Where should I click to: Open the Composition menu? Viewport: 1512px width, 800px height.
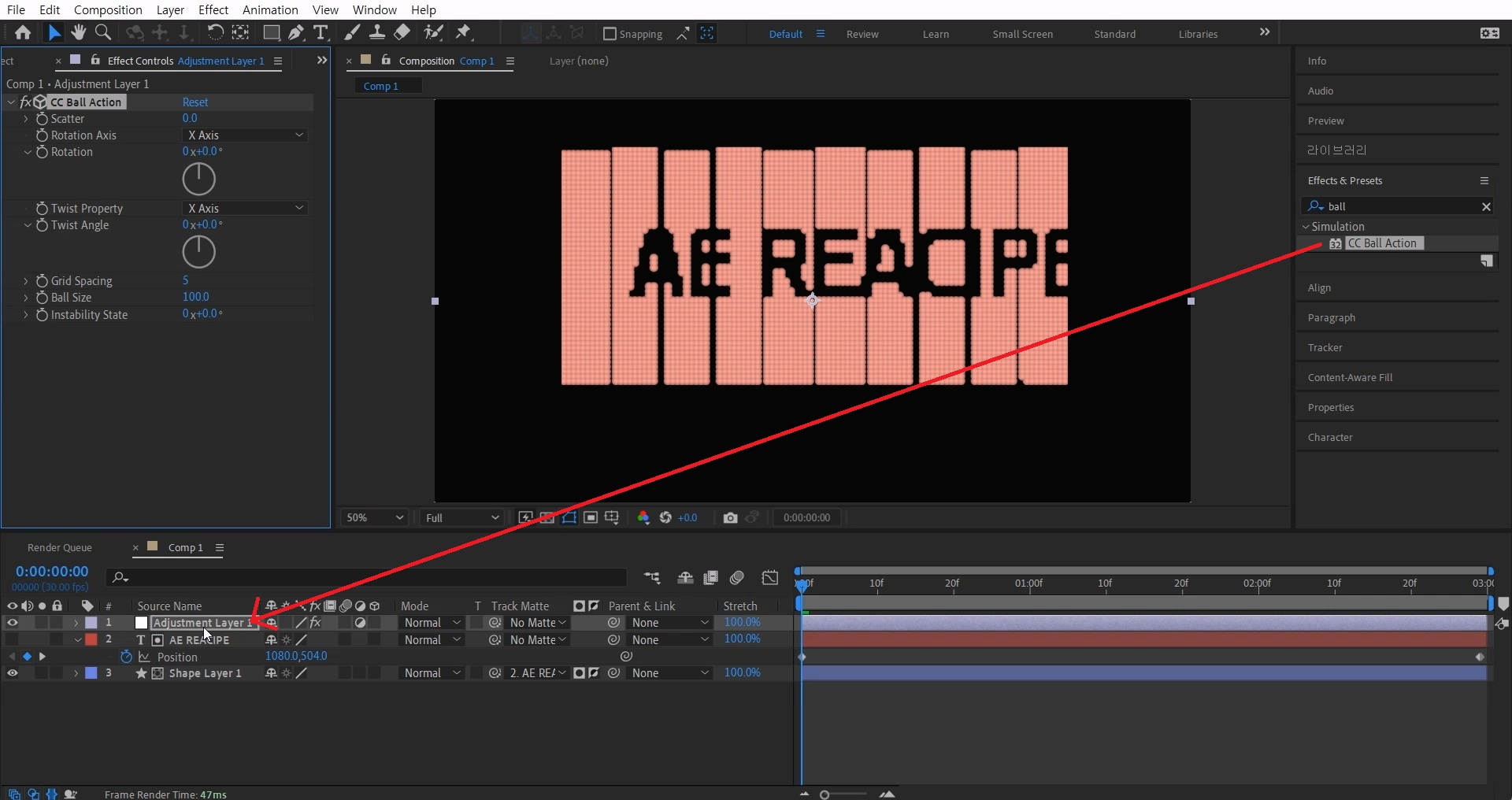[x=108, y=9]
